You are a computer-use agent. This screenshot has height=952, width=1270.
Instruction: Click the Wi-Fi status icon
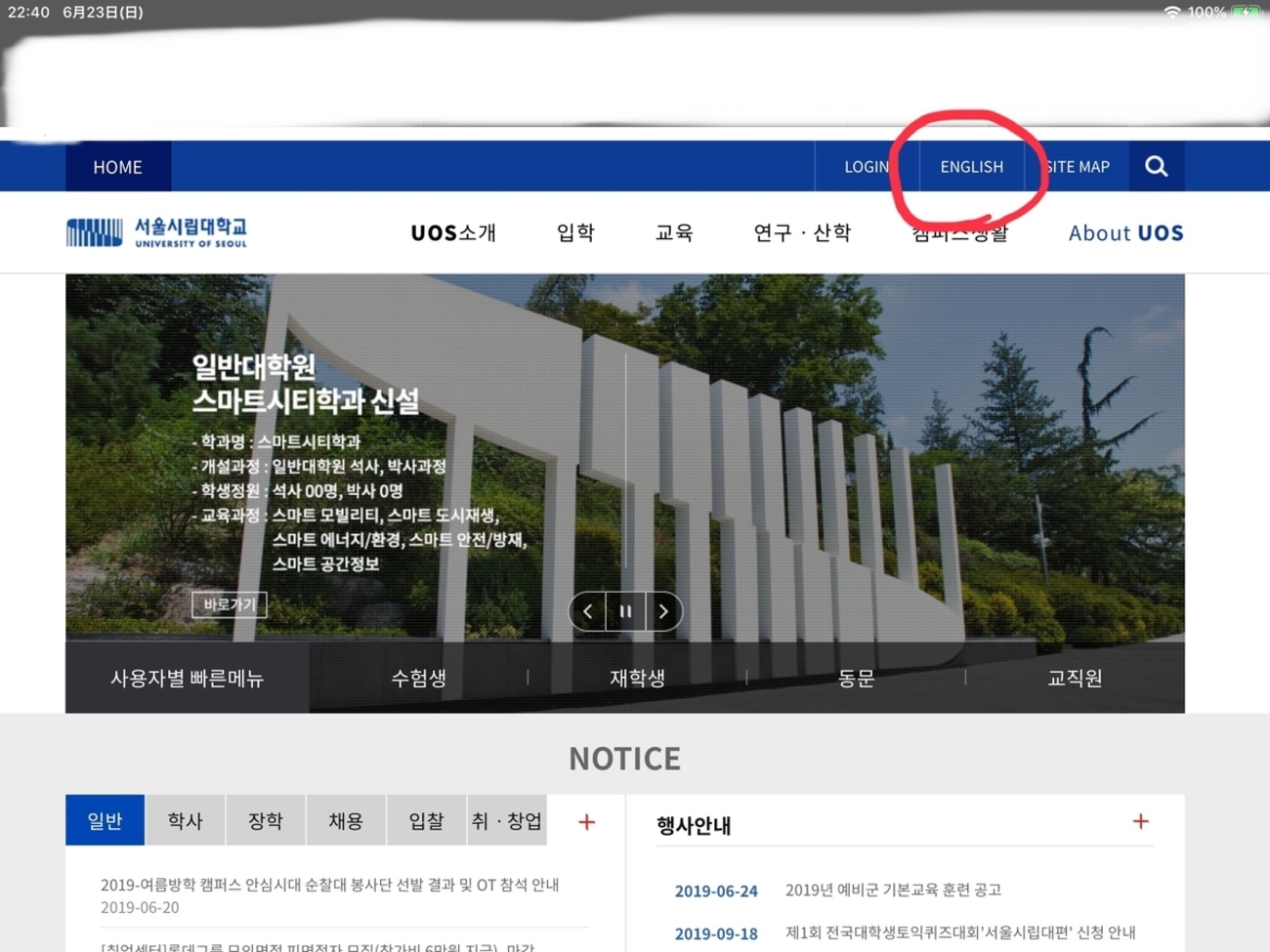1172,12
